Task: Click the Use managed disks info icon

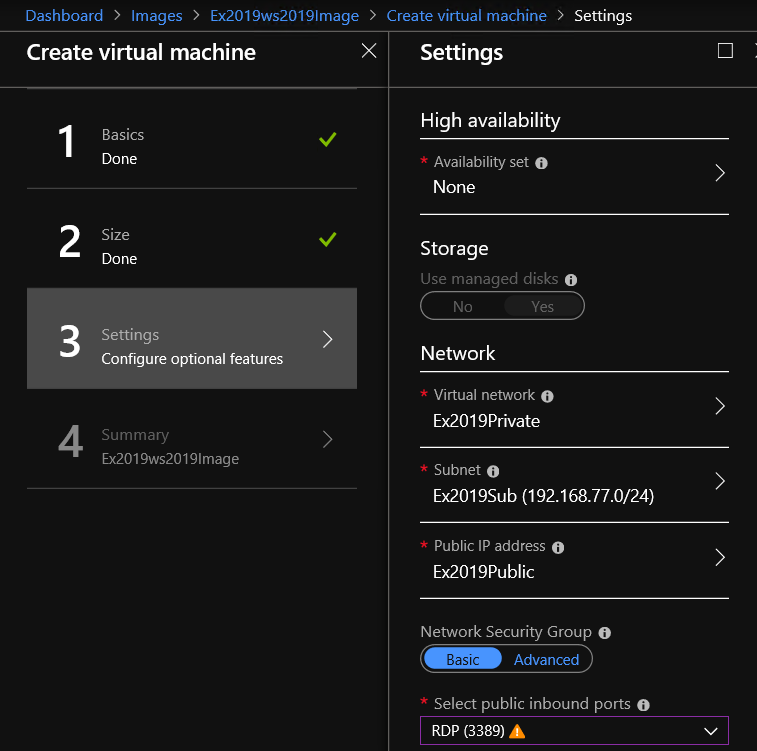Action: coord(571,280)
